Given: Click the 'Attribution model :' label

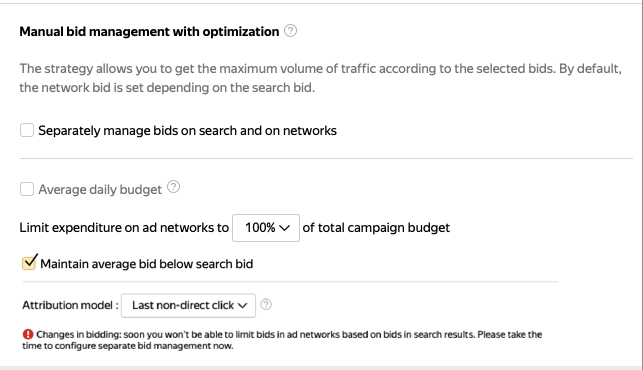Looking at the screenshot, I should coord(70,305).
